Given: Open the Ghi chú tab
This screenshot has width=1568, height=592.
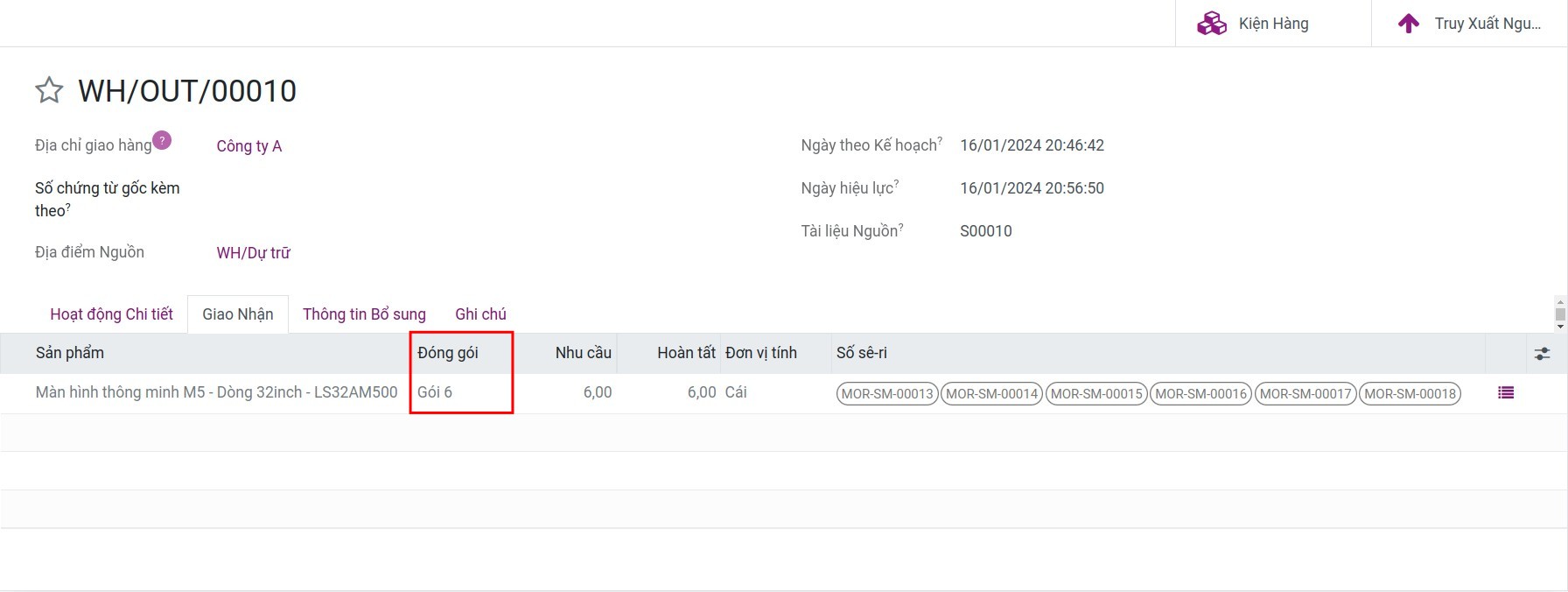Looking at the screenshot, I should tap(480, 314).
